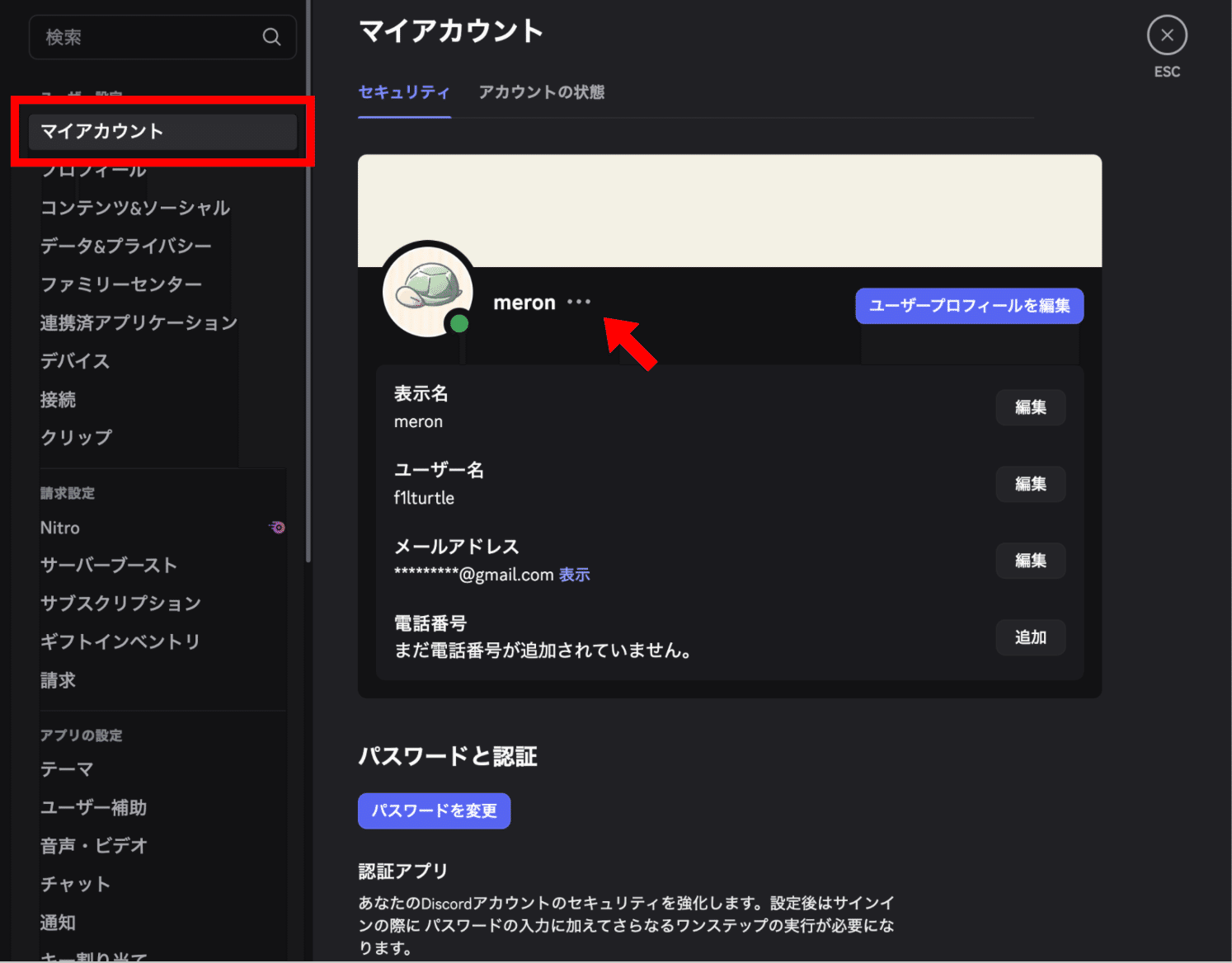This screenshot has height=963, width=1232.
Task: Click the green online status indicator
Action: pos(459,324)
